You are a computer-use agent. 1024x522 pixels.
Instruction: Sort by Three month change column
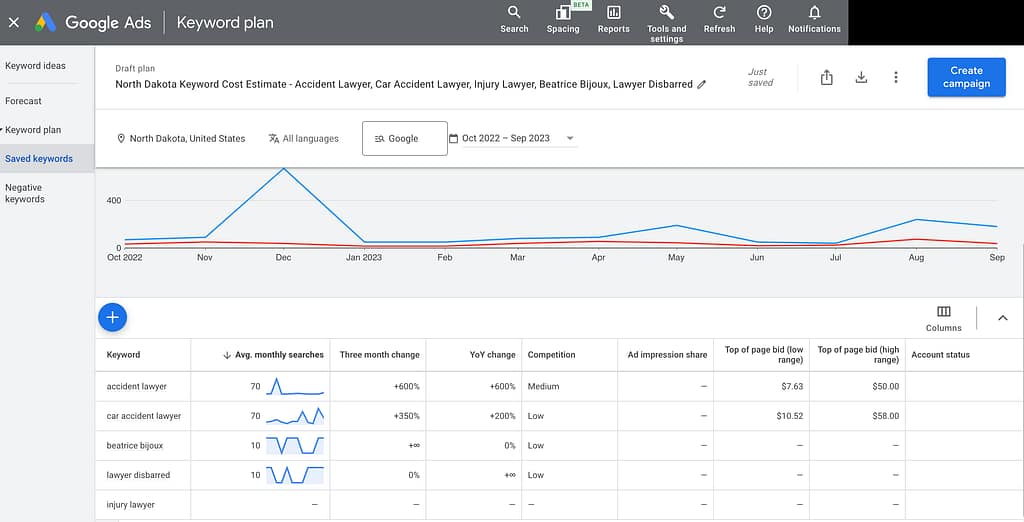point(379,355)
